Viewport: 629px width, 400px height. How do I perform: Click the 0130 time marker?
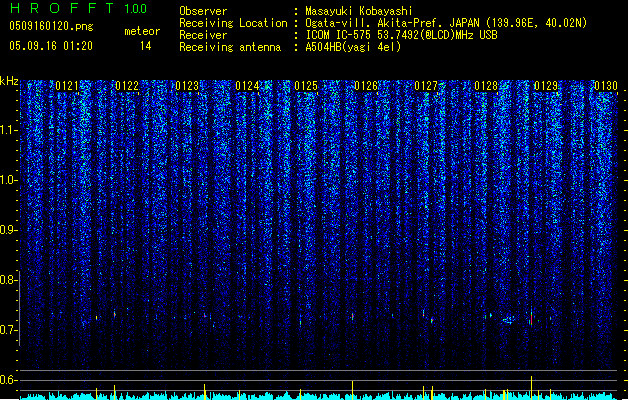click(606, 86)
